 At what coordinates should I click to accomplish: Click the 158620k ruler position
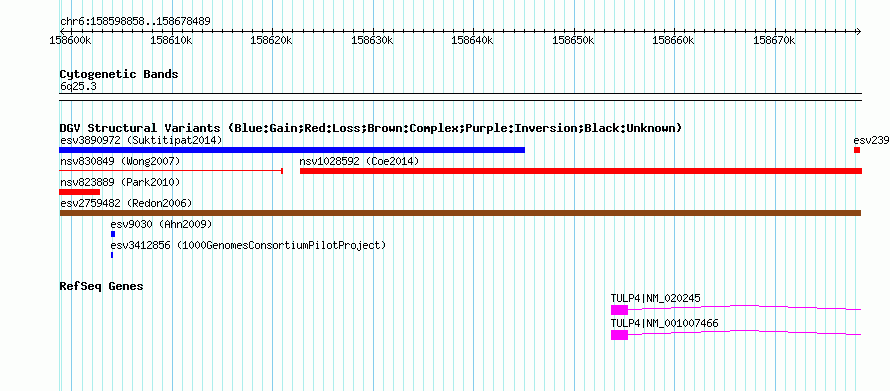coord(272,40)
